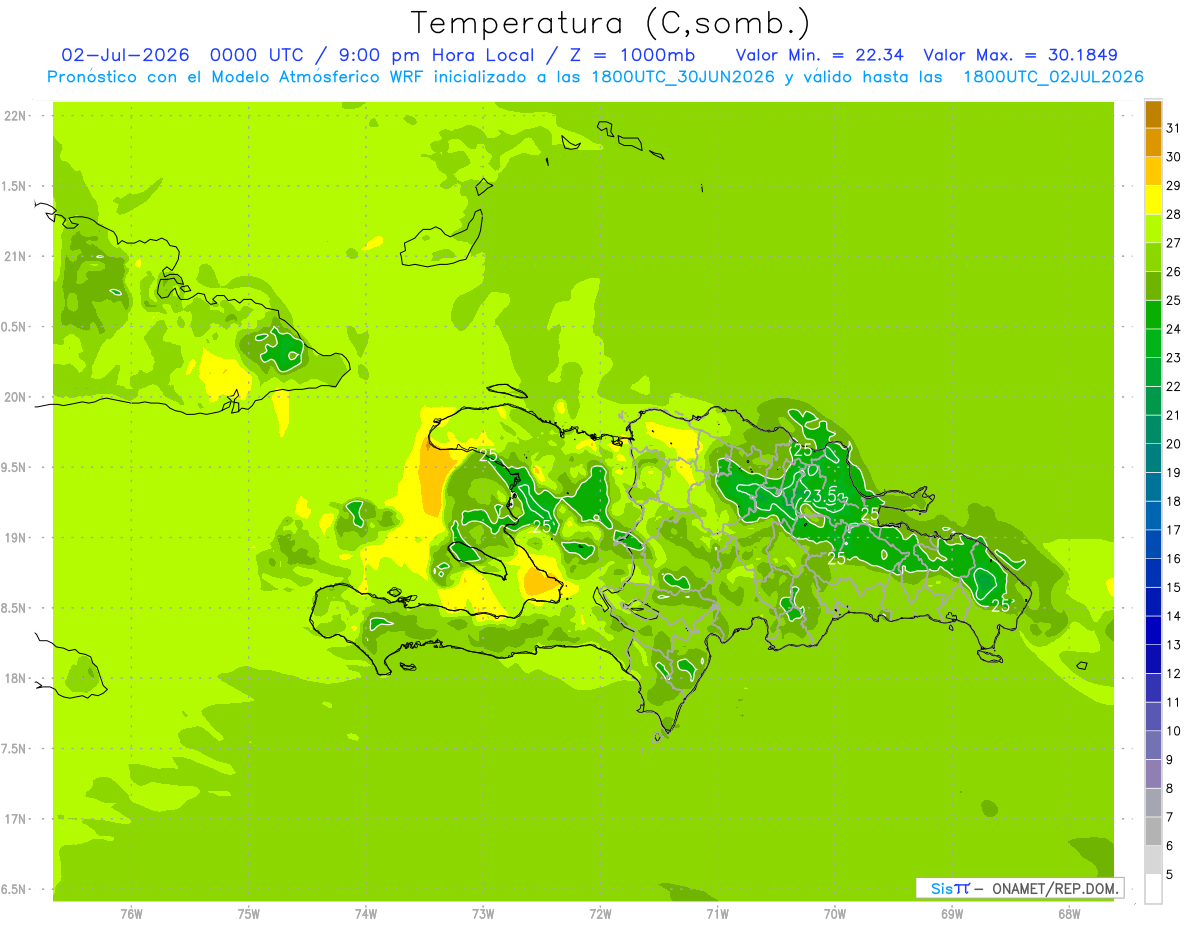Image resolution: width=1200 pixels, height=927 pixels.
Task: Click the legend value "22"
Action: (x=1174, y=386)
